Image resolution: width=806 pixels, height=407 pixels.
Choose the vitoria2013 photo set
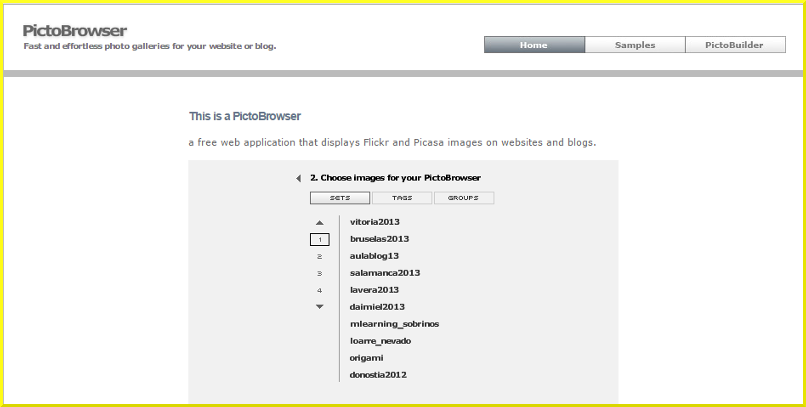click(x=376, y=222)
